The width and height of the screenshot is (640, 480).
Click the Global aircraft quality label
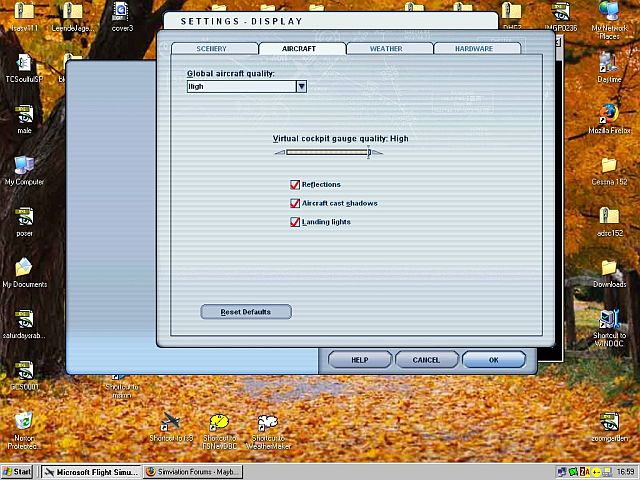[x=231, y=74]
